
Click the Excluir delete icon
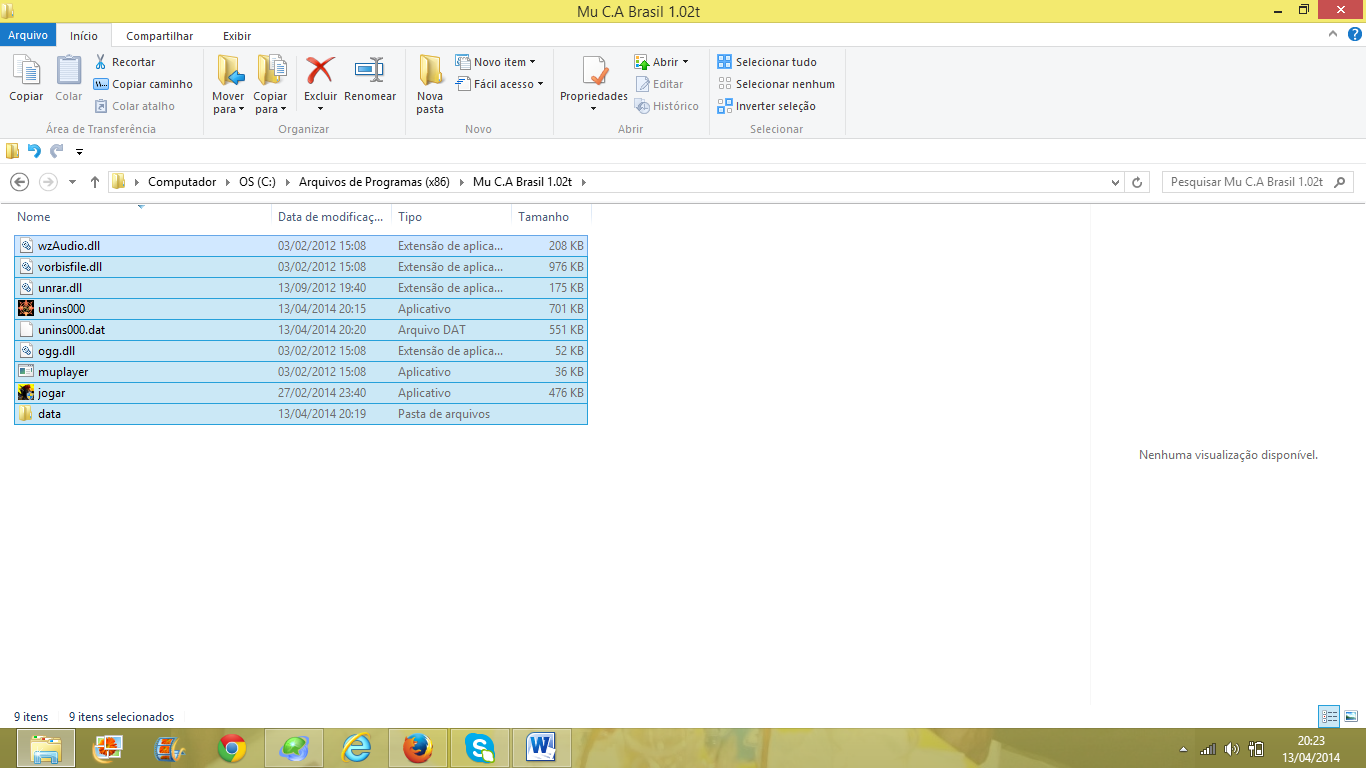click(320, 72)
